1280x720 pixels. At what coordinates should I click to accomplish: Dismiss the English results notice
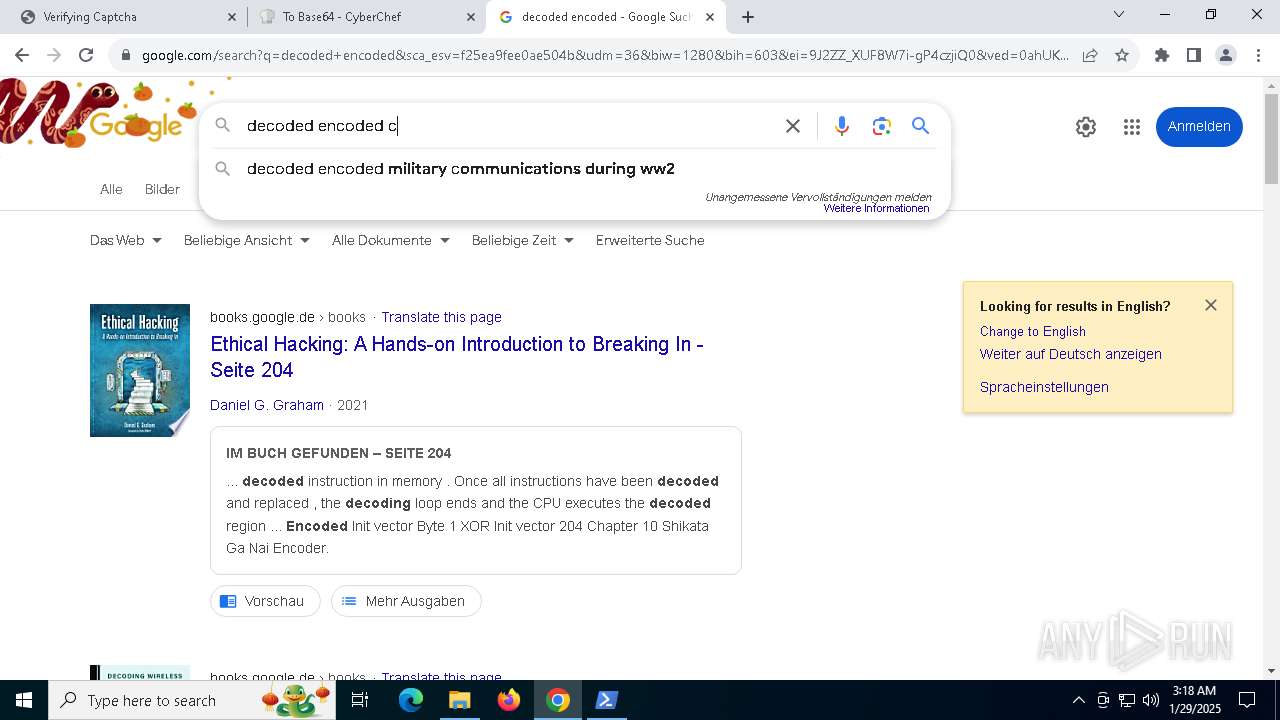coord(1211,305)
